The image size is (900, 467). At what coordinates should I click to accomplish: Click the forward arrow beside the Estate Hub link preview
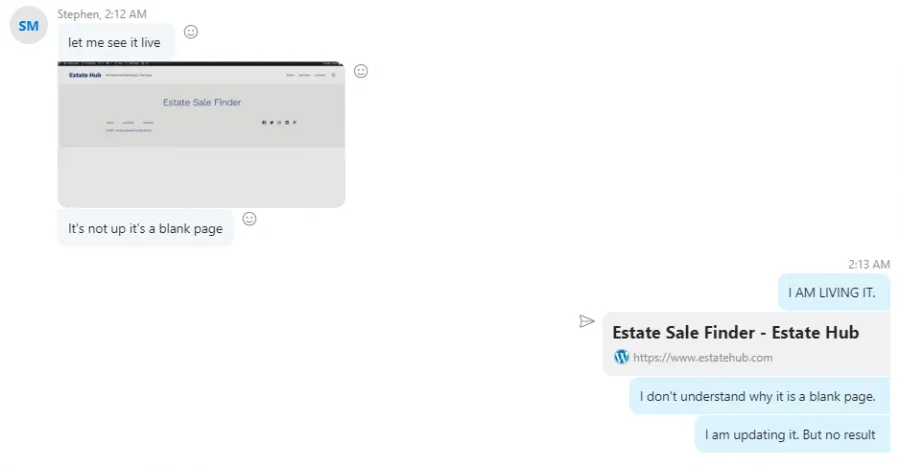[x=587, y=321]
